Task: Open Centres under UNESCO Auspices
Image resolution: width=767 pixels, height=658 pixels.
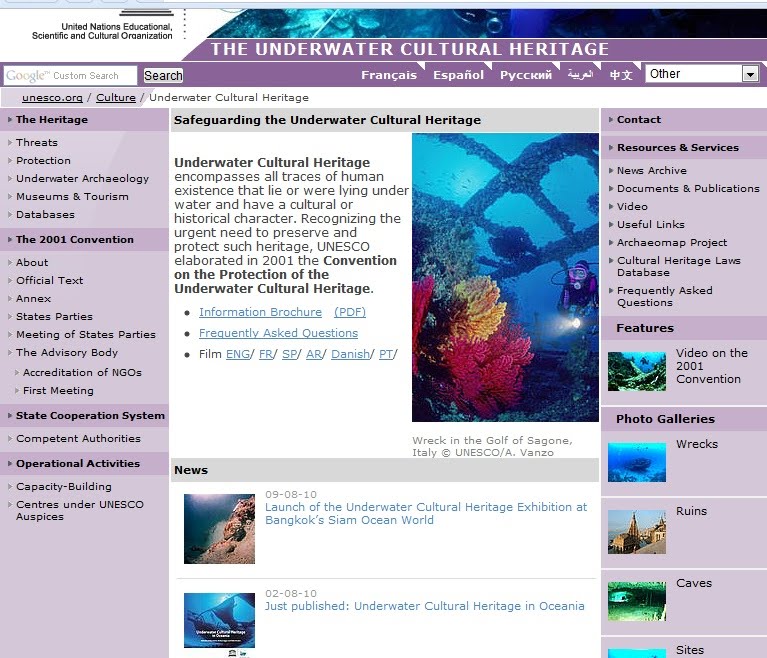Action: pyautogui.click(x=80, y=510)
